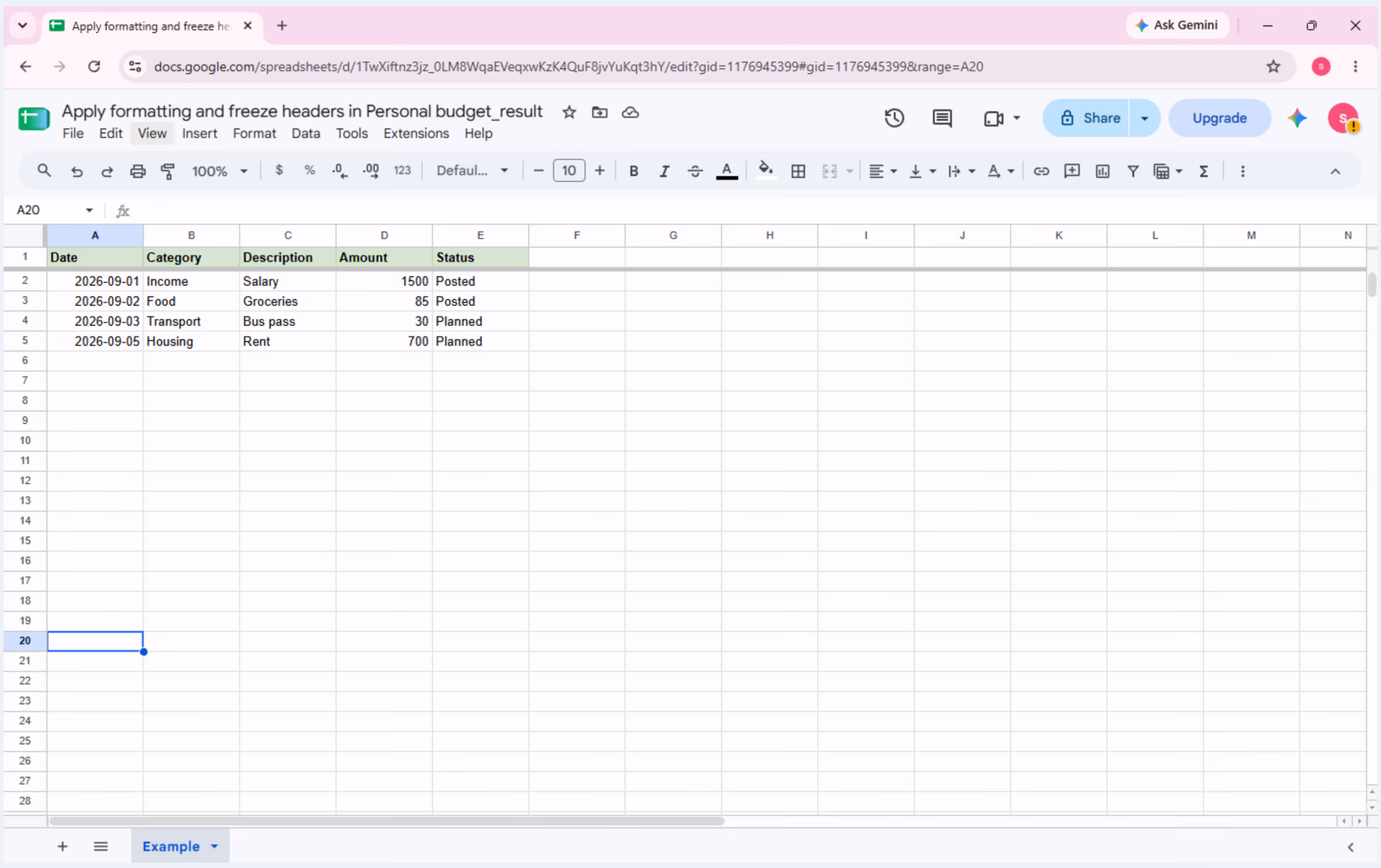Open the Data menu

click(x=305, y=133)
